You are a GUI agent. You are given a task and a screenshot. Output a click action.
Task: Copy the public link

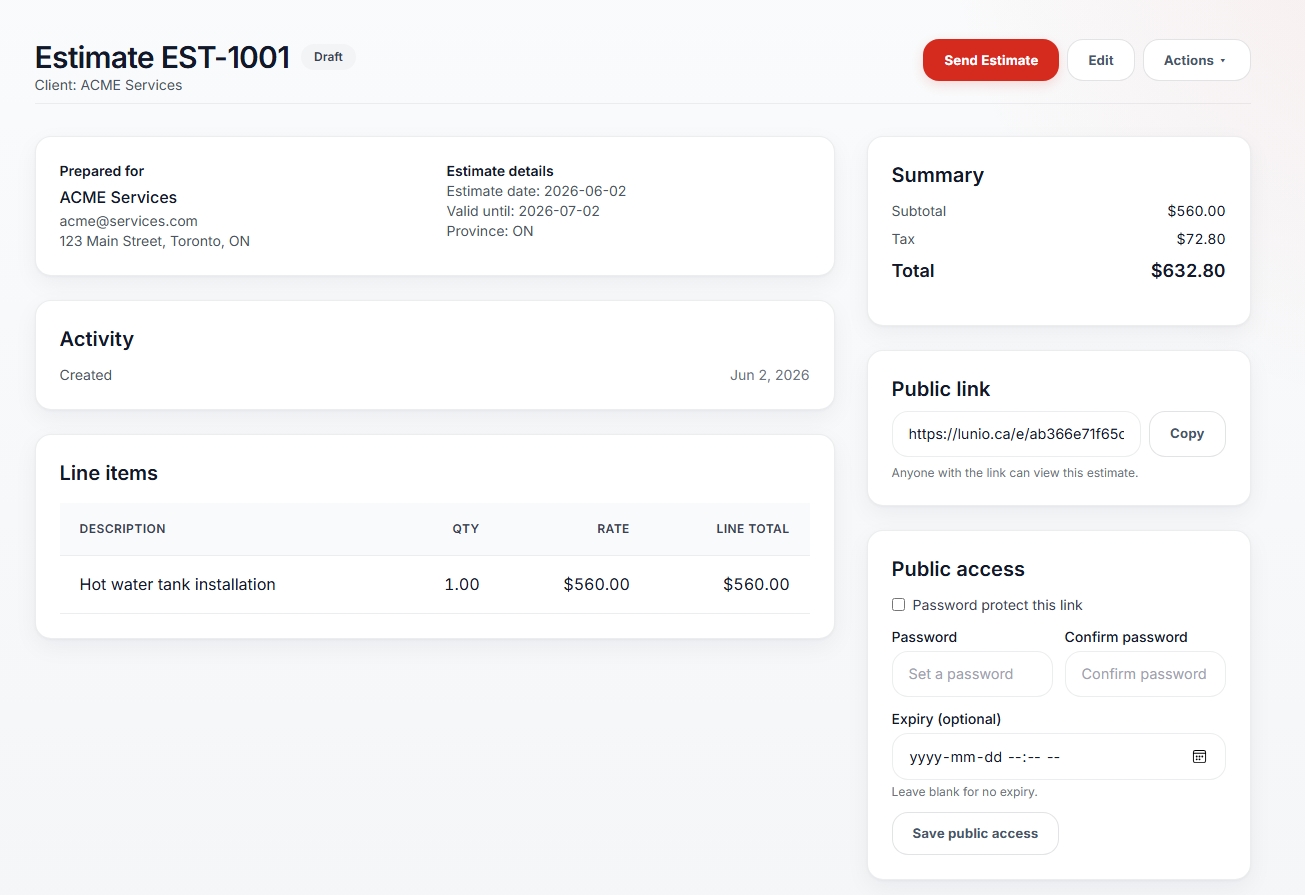(x=1187, y=434)
